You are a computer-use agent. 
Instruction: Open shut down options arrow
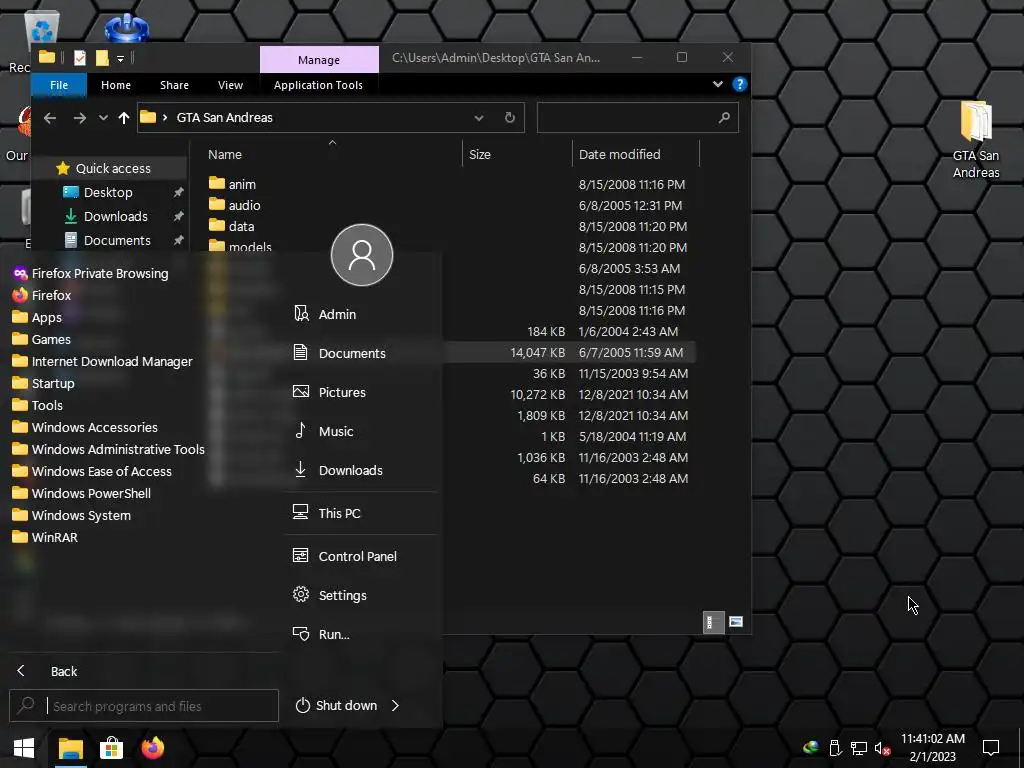(395, 705)
